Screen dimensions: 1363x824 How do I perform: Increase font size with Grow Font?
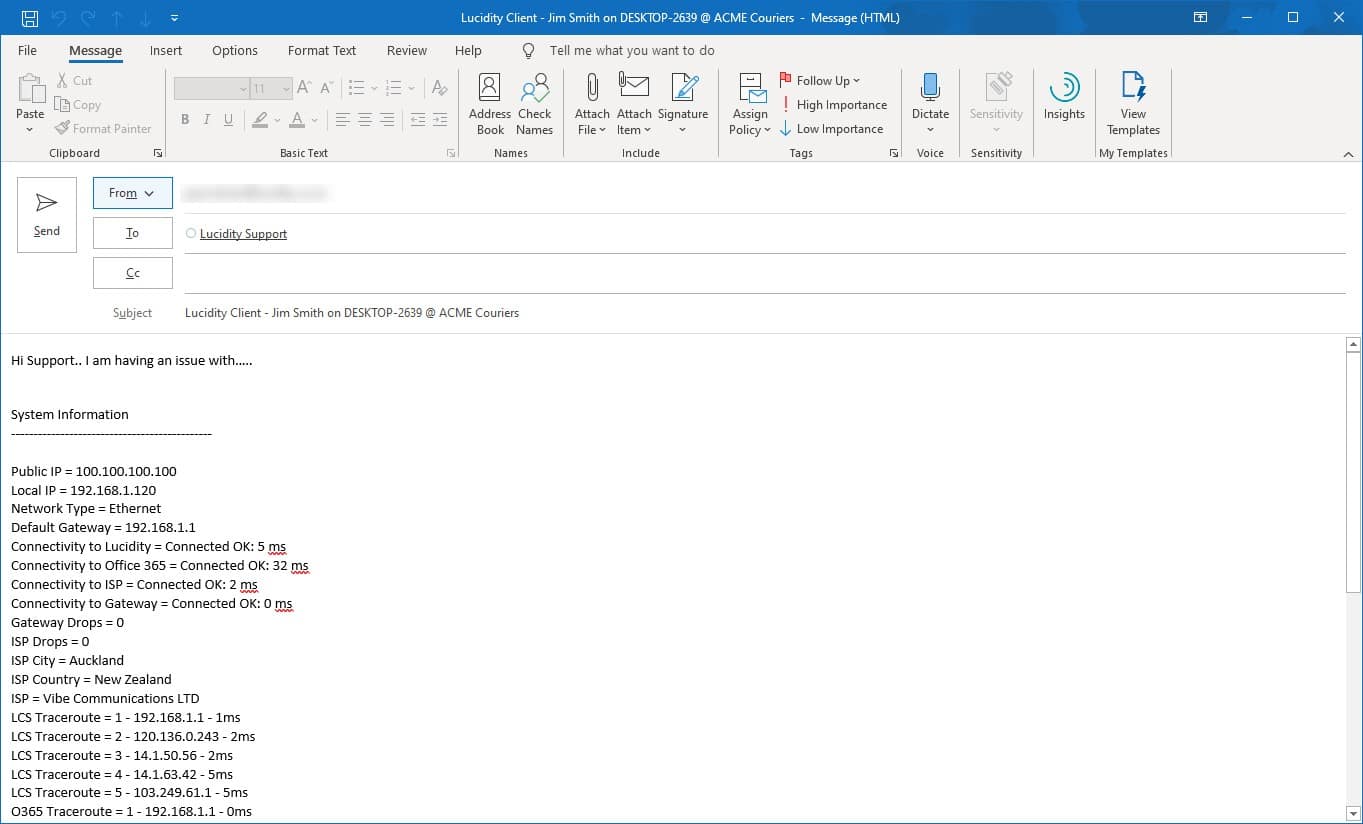click(x=305, y=89)
